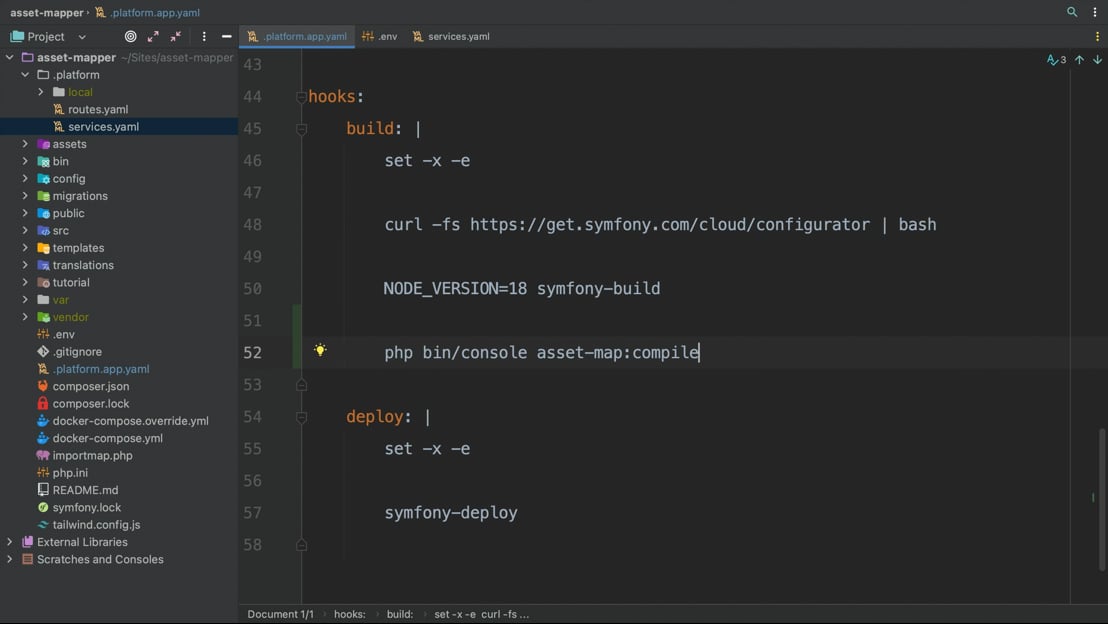Click 'hooks:' breadcrumb at bottom

350,614
